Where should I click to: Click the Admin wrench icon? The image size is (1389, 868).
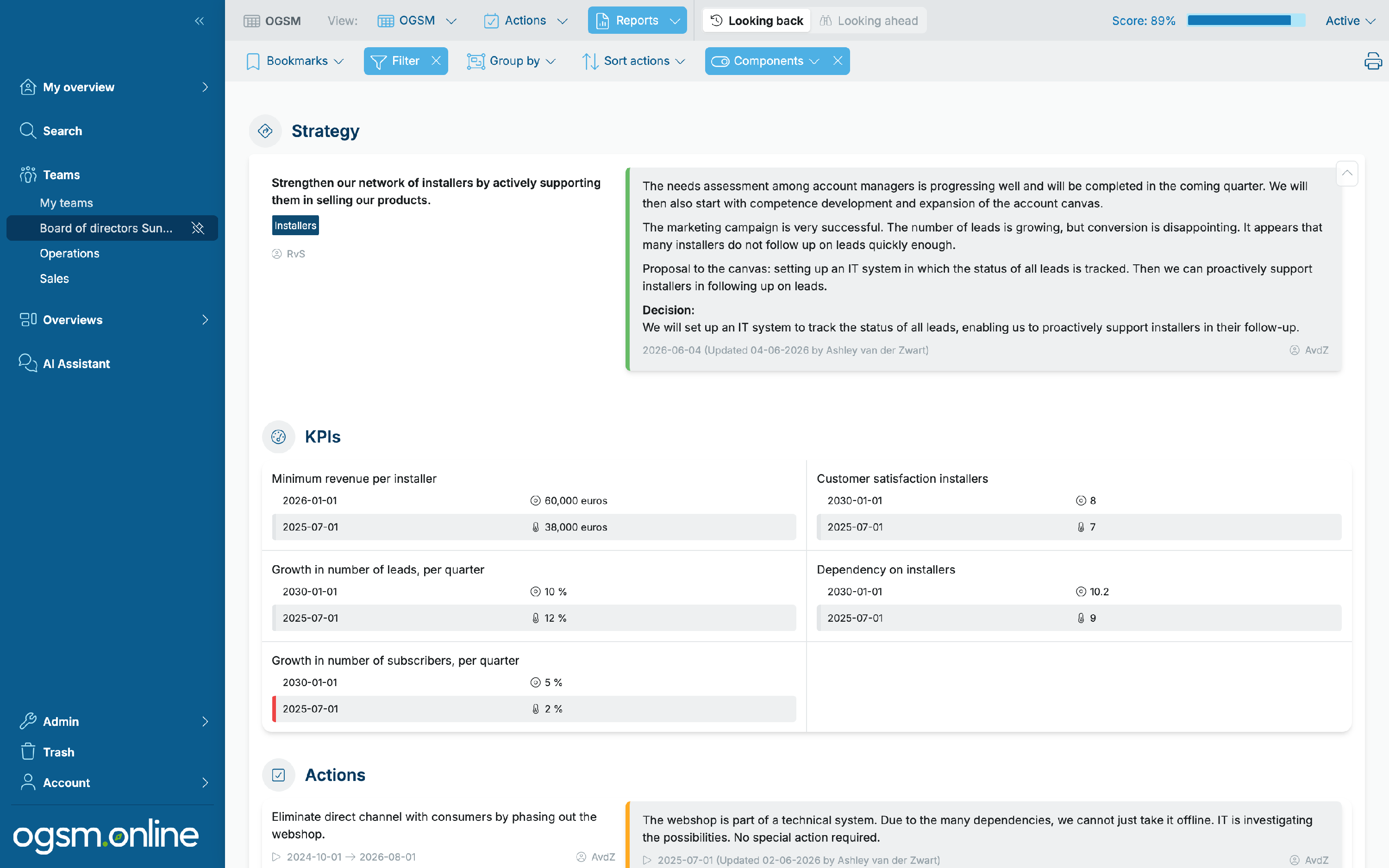(28, 721)
